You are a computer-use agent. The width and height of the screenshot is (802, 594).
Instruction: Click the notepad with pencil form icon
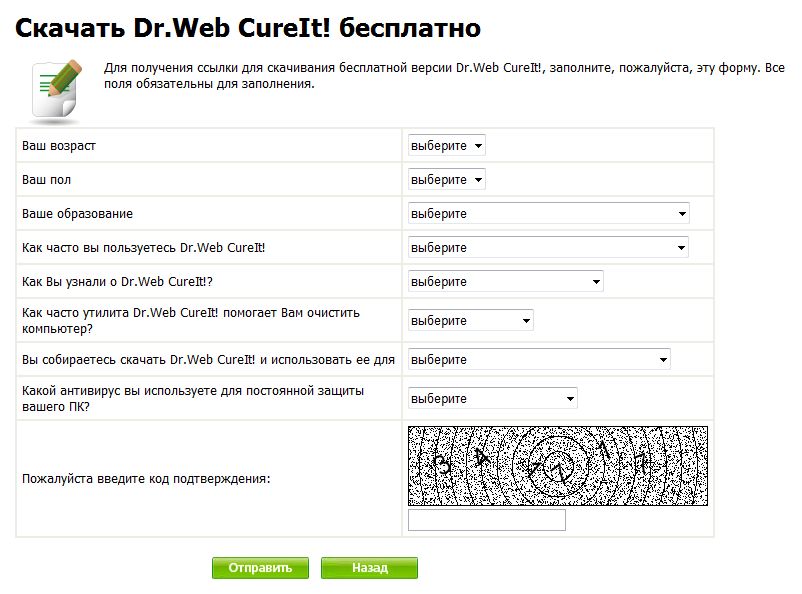pos(57,88)
